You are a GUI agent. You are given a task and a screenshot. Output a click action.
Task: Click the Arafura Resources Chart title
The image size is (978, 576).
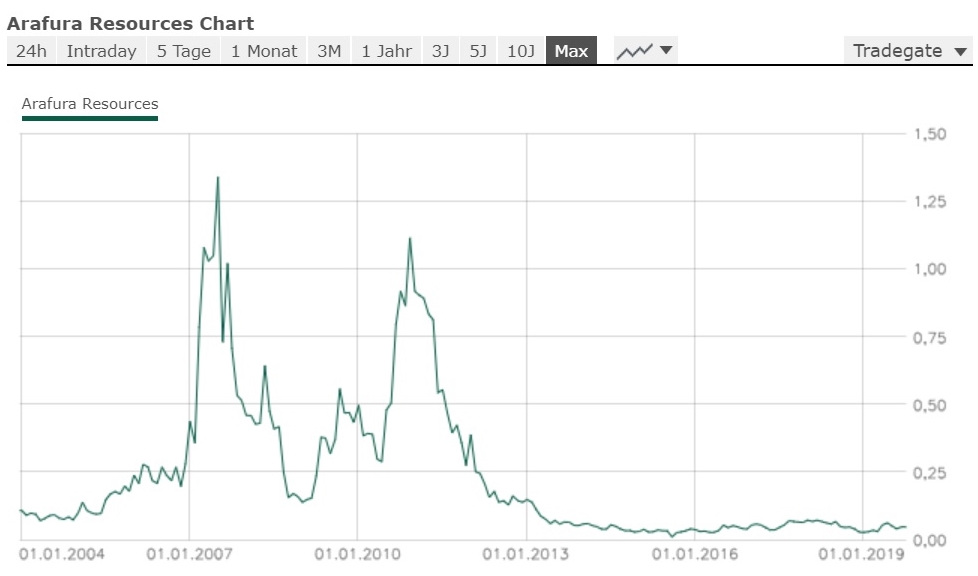click(131, 23)
